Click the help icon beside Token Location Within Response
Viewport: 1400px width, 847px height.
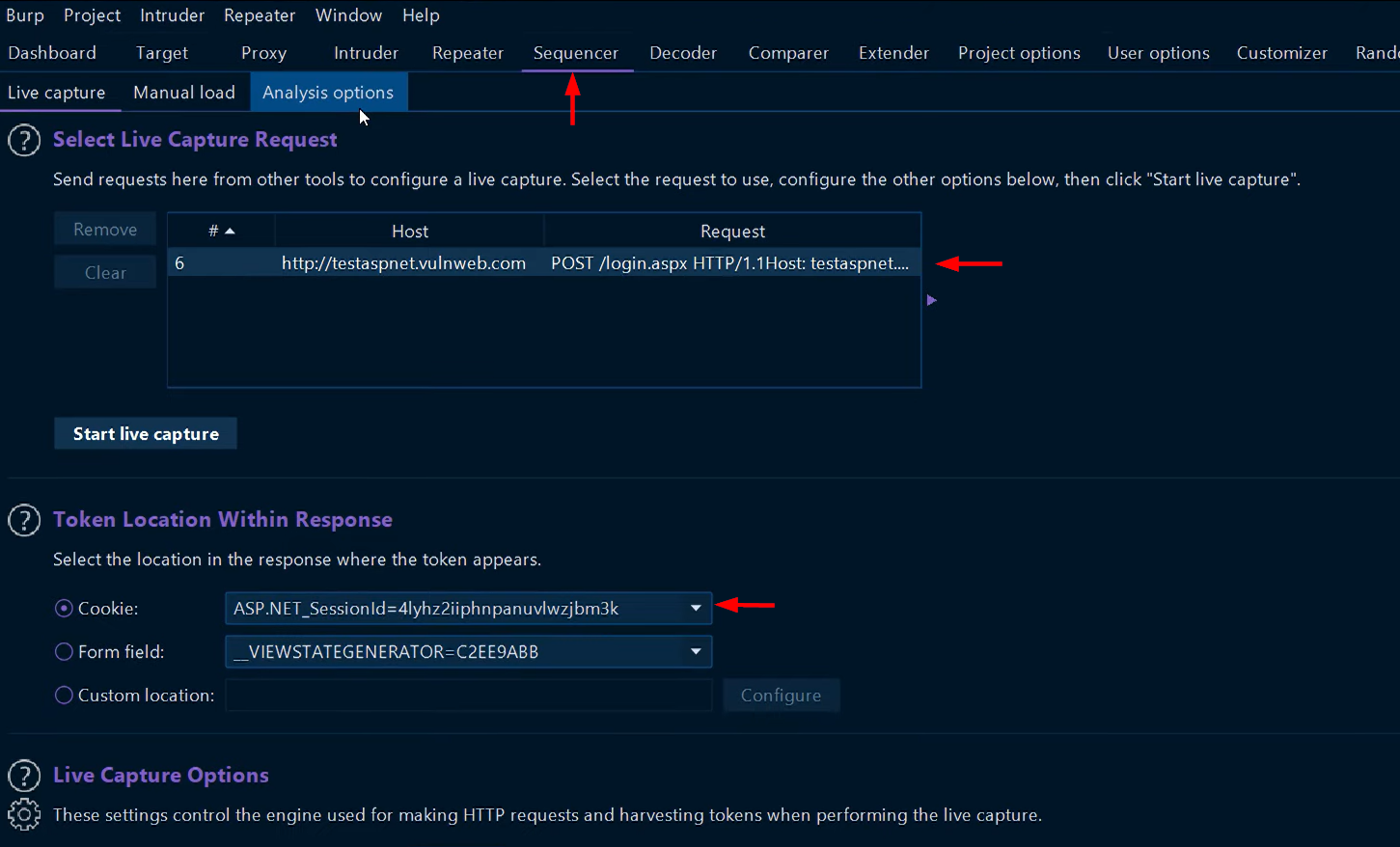23,520
